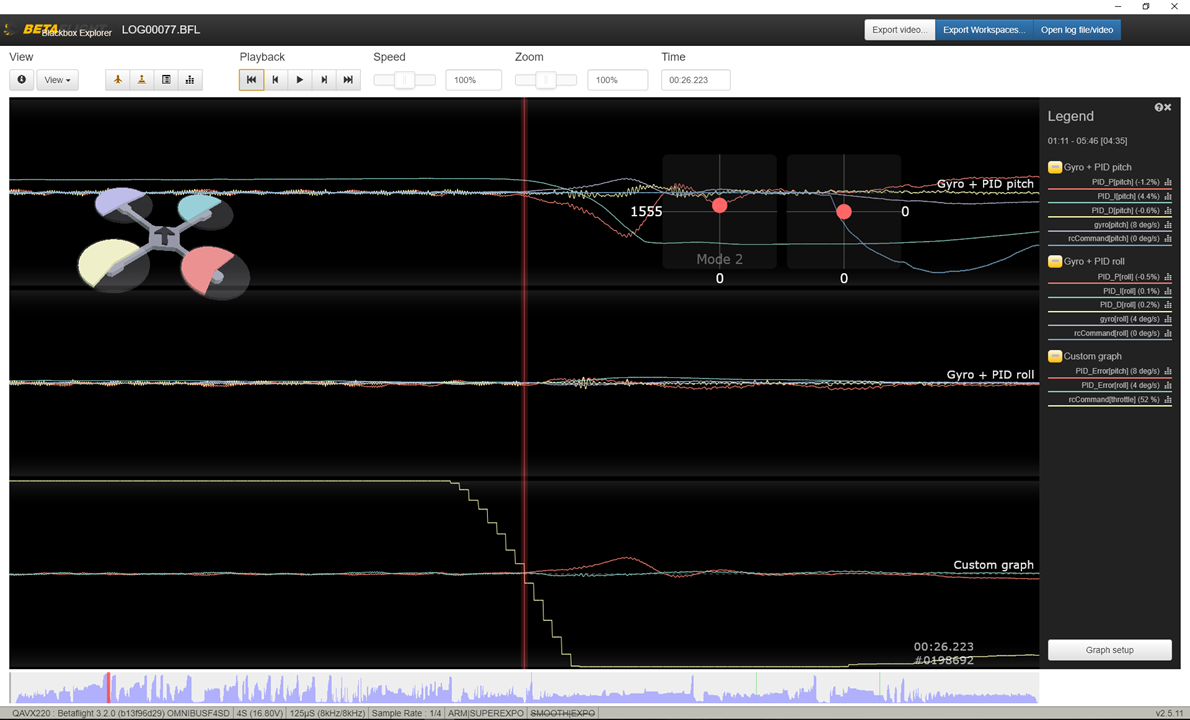Click Export Workspaces button
1190x720 pixels.
pyautogui.click(x=983, y=29)
